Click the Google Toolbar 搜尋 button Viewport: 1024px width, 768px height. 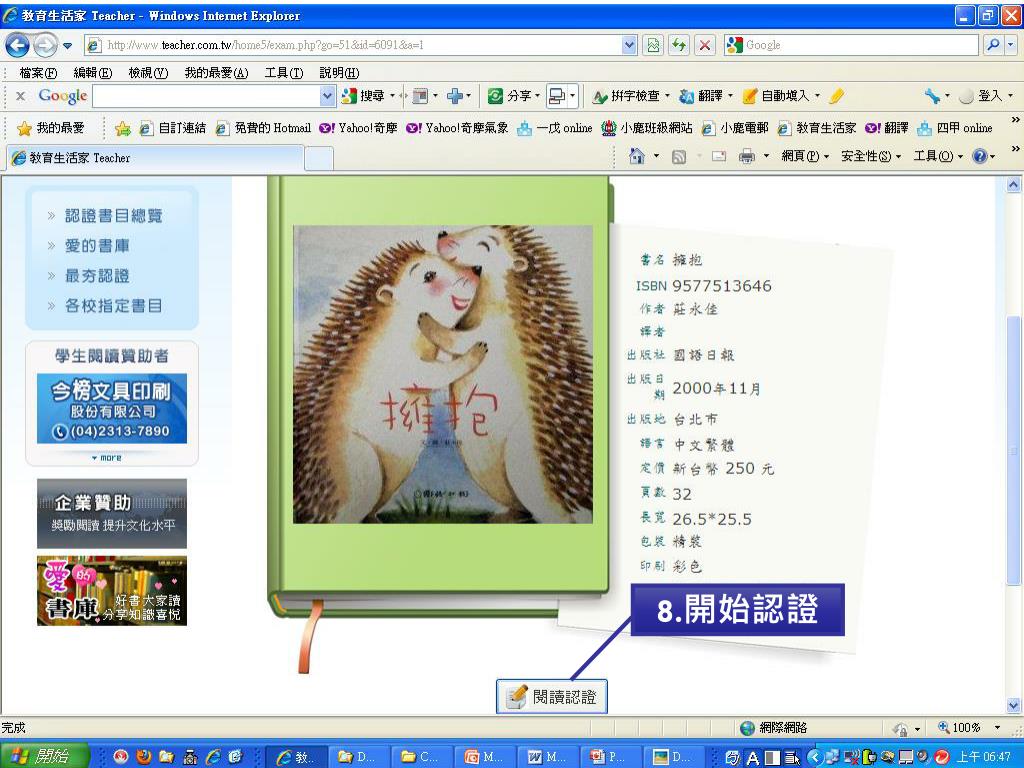pos(364,96)
